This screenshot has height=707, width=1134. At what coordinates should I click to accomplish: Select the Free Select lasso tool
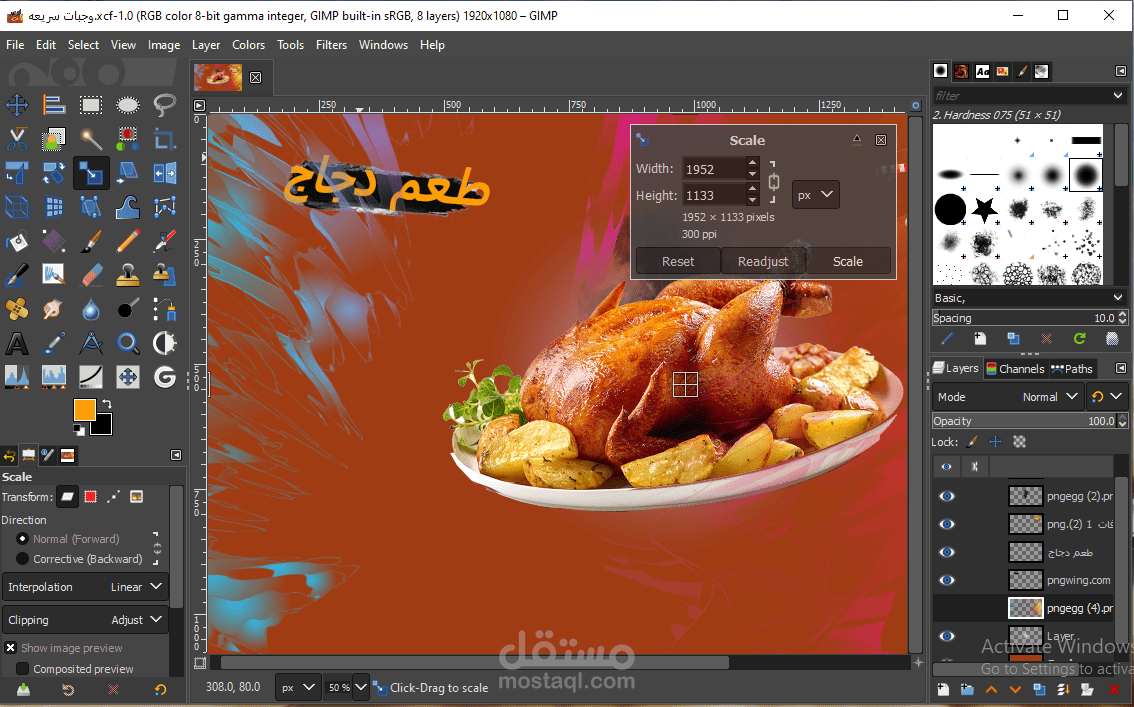(165, 105)
